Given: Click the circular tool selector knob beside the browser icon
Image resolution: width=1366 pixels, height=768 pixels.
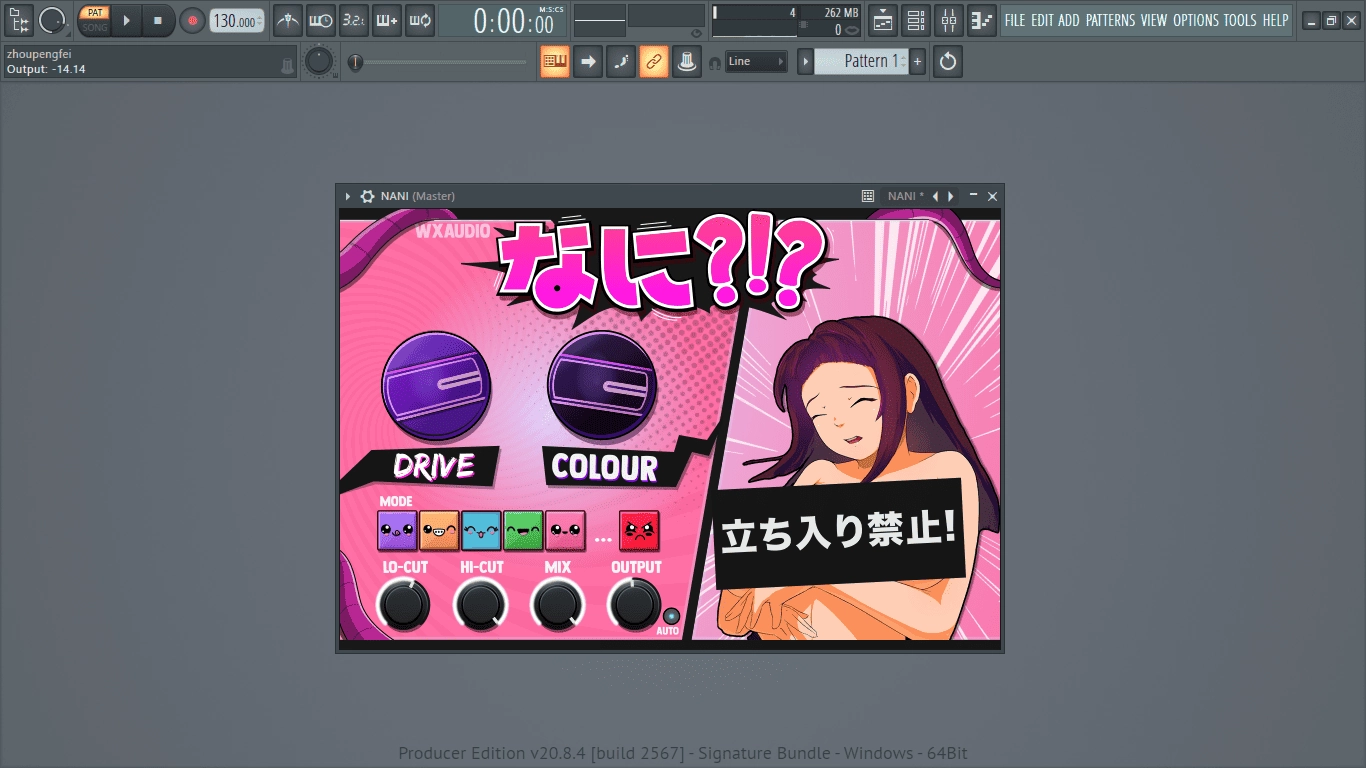Looking at the screenshot, I should point(53,19).
